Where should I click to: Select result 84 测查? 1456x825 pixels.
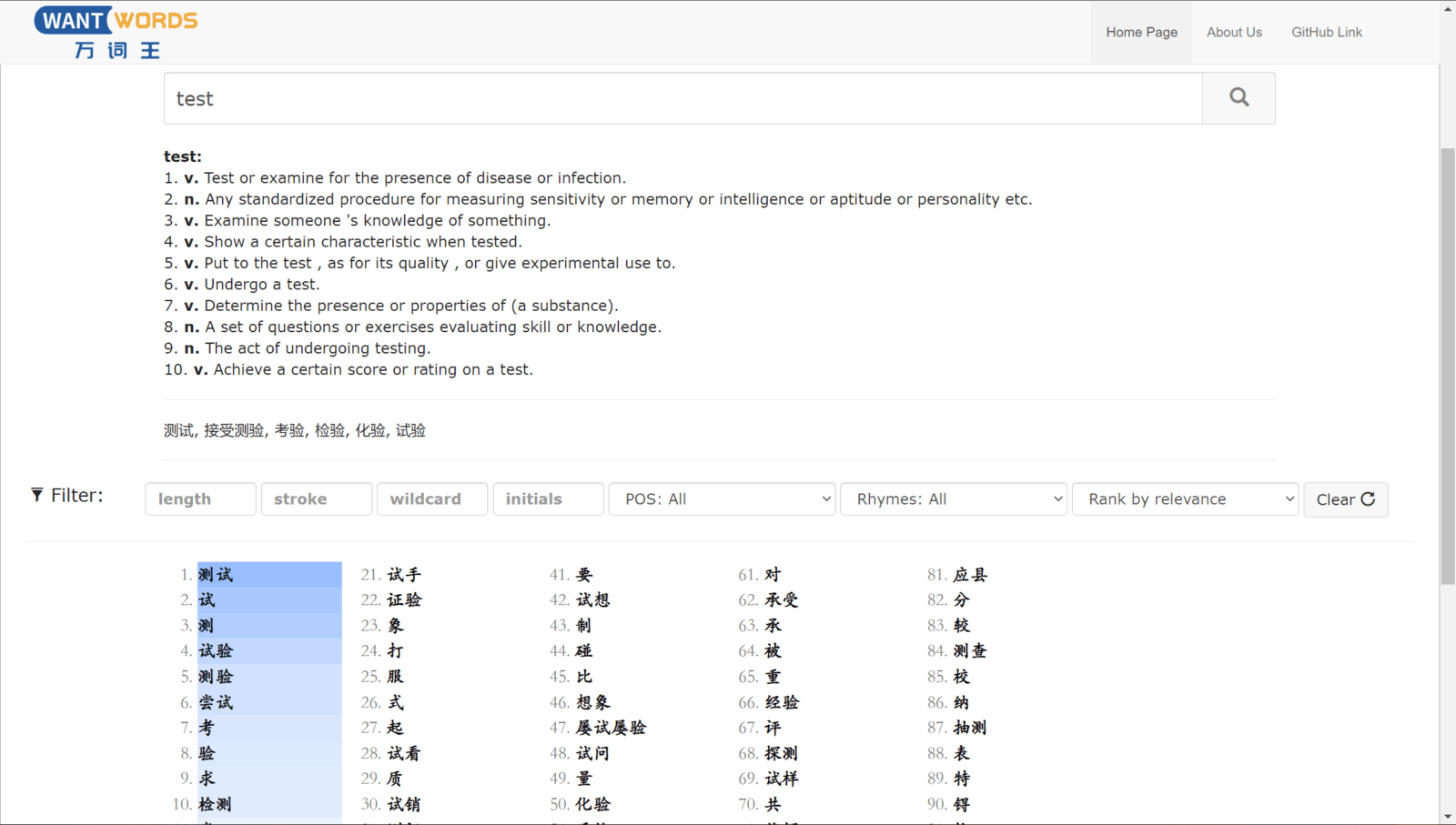(x=970, y=651)
